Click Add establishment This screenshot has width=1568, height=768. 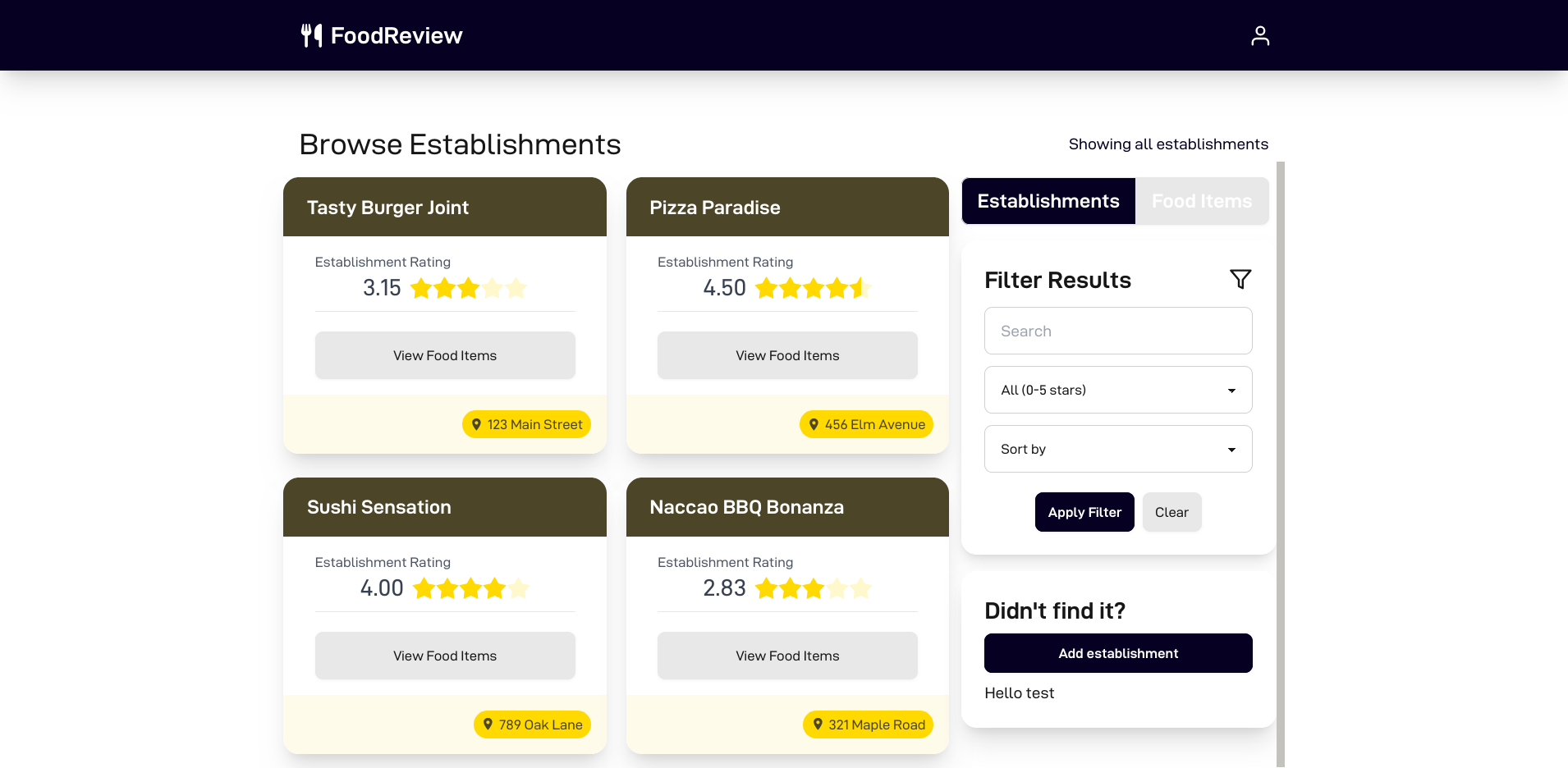1117,653
